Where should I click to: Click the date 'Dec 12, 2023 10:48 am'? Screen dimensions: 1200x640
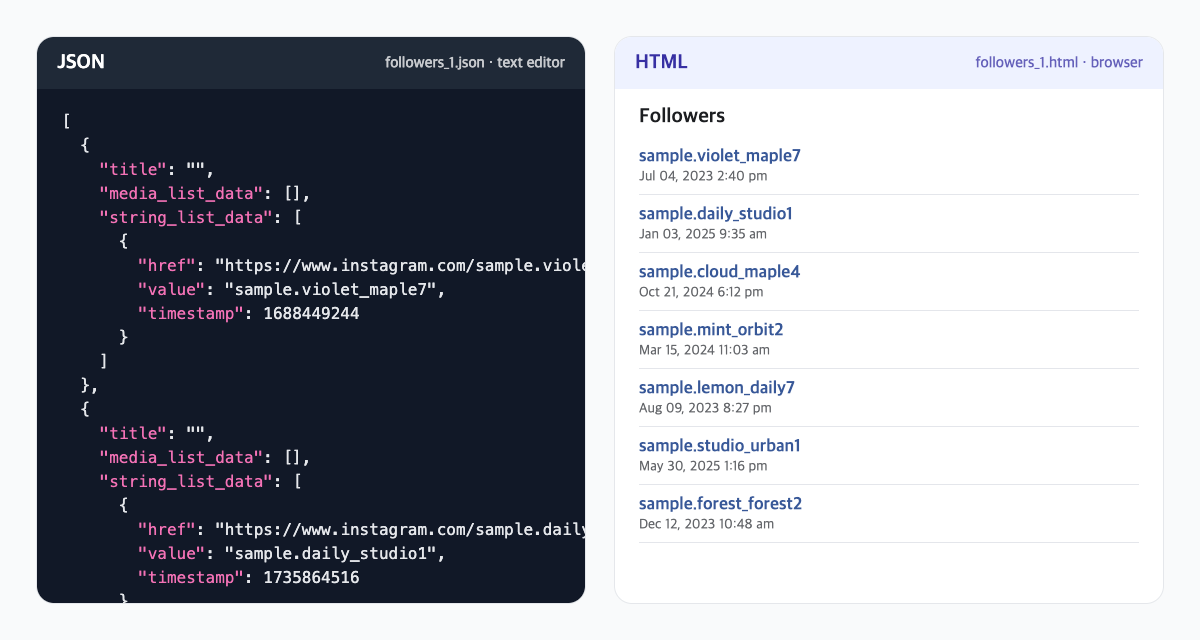[706, 524]
